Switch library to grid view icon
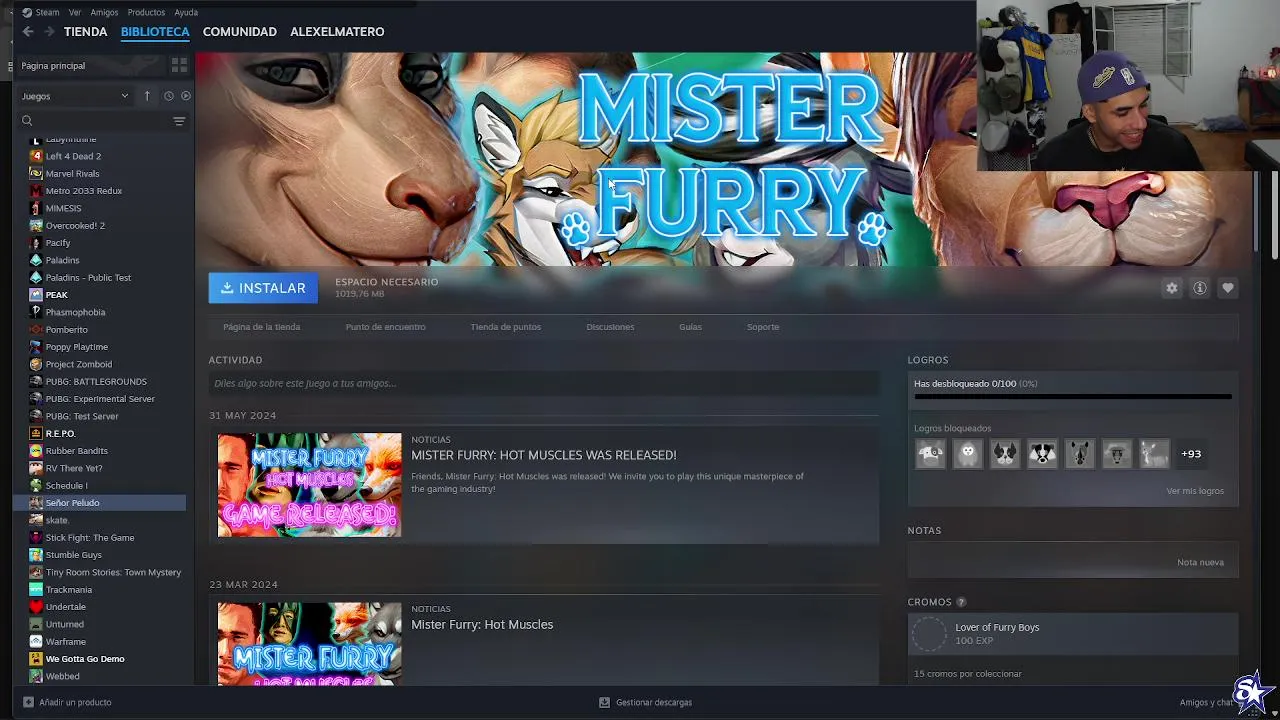Viewport: 1280px width, 720px height. pos(179,65)
